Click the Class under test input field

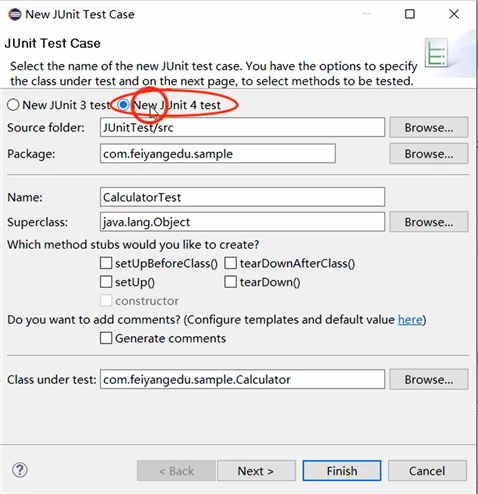[242, 379]
